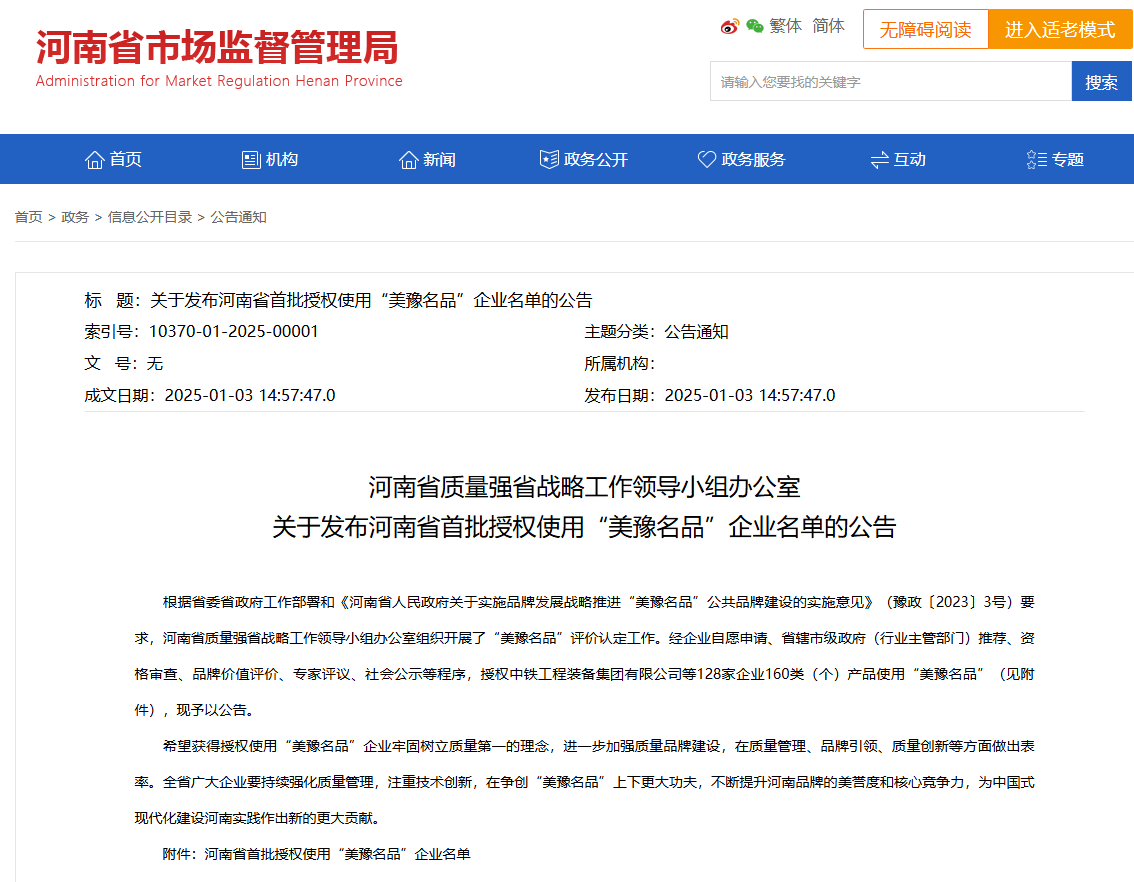The height and width of the screenshot is (882, 1134).
Task: Switch display to 简体 characters
Action: 827,27
